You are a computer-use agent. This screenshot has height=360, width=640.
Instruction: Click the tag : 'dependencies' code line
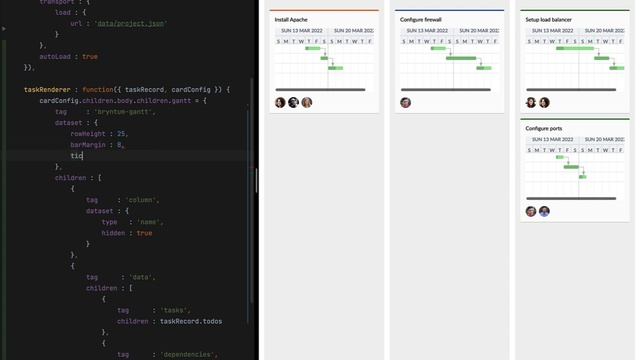click(167, 354)
